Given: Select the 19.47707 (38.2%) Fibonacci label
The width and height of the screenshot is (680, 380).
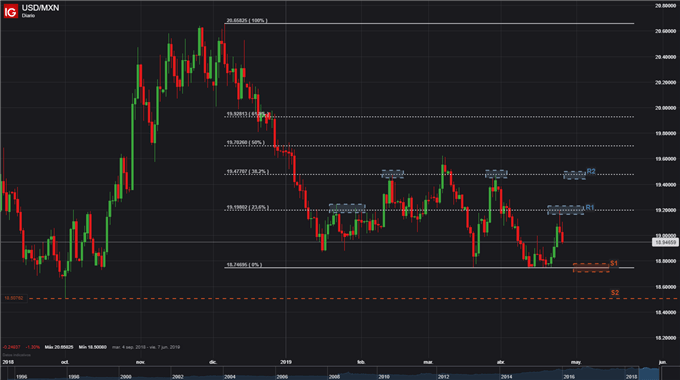Looking at the screenshot, I should 248,172.
